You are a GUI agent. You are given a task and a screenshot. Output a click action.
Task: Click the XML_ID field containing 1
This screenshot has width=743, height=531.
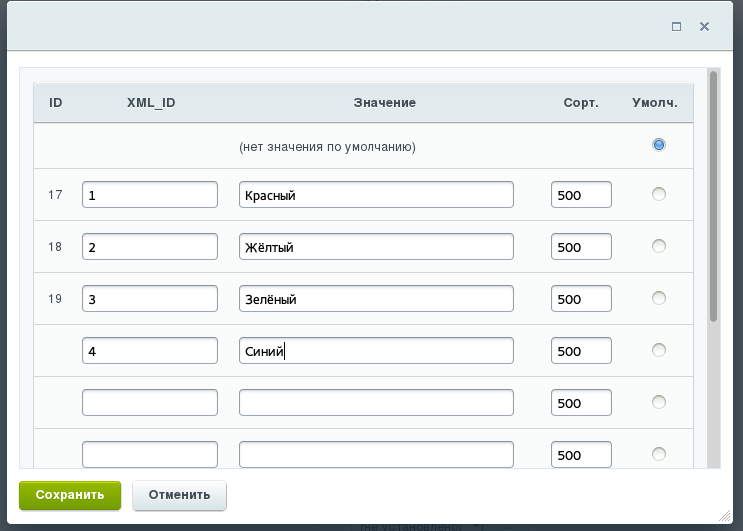(150, 195)
